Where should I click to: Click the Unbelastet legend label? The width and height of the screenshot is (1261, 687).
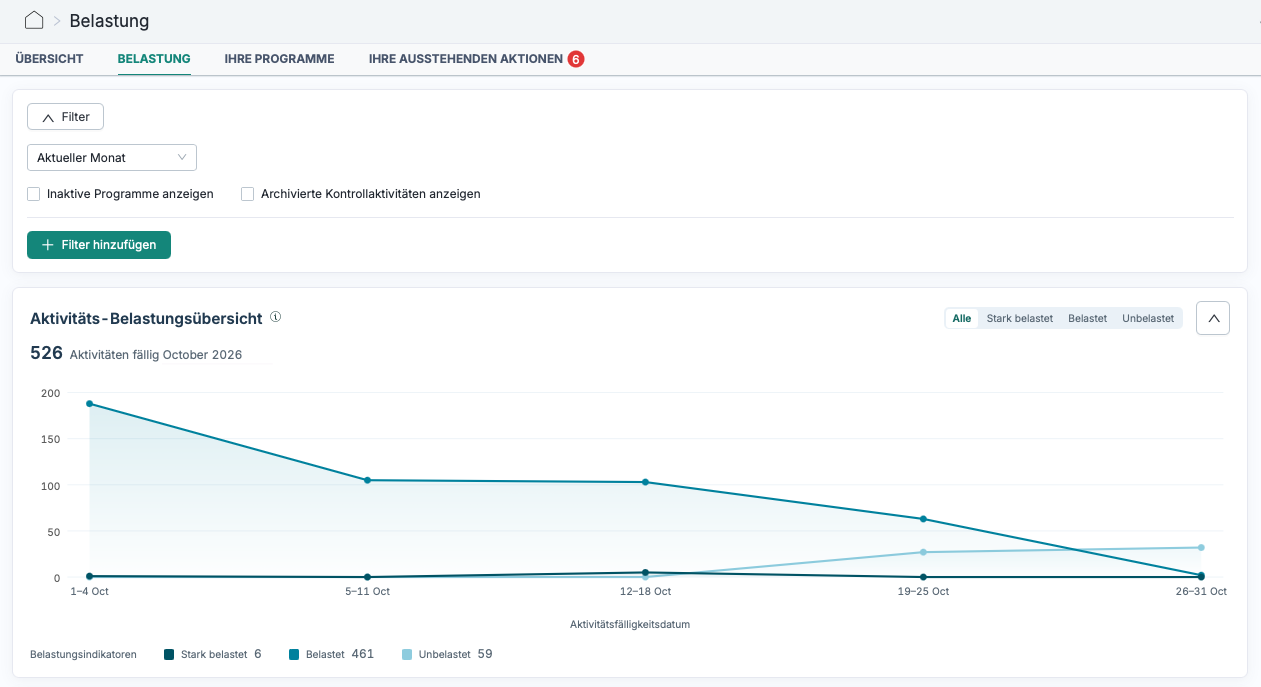[x=445, y=655]
